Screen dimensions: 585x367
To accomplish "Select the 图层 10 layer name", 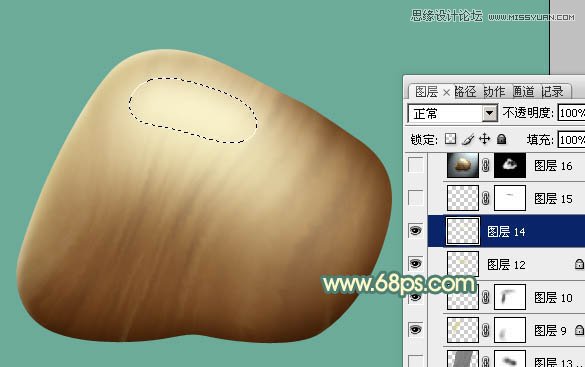I will point(553,297).
